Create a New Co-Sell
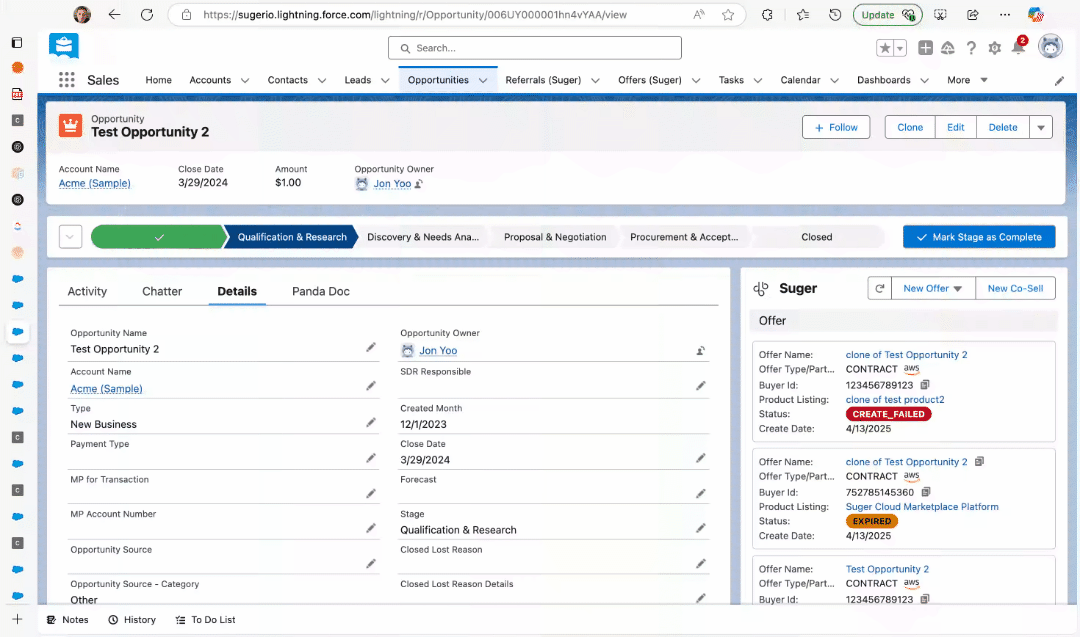The image size is (1080, 637). pyautogui.click(x=1015, y=289)
